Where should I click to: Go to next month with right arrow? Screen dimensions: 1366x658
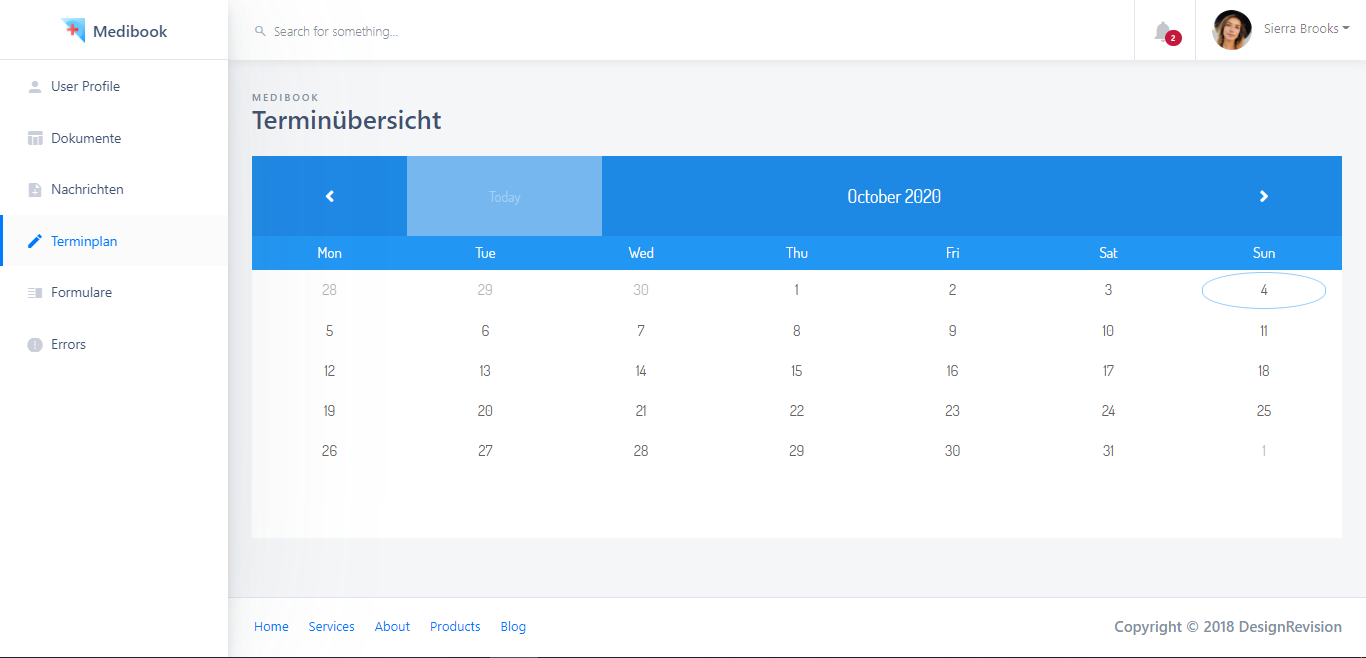point(1264,196)
